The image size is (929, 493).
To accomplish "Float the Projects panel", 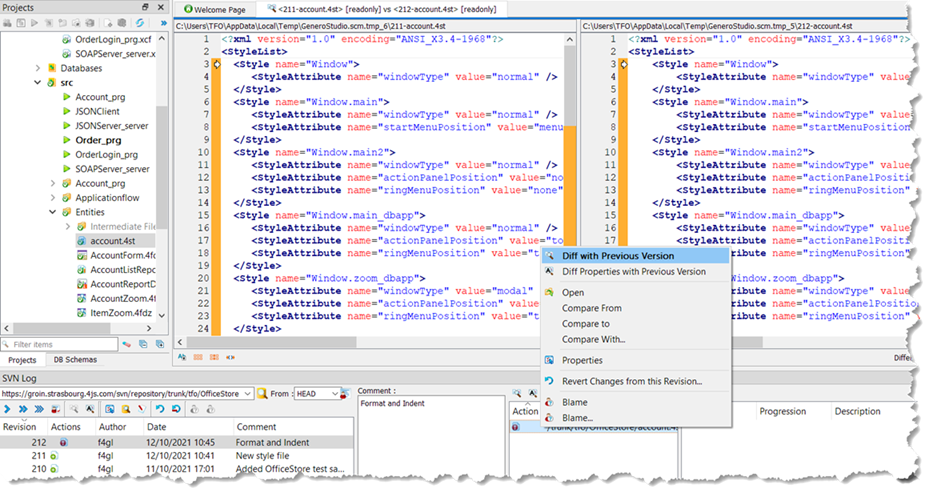I will (145, 7).
